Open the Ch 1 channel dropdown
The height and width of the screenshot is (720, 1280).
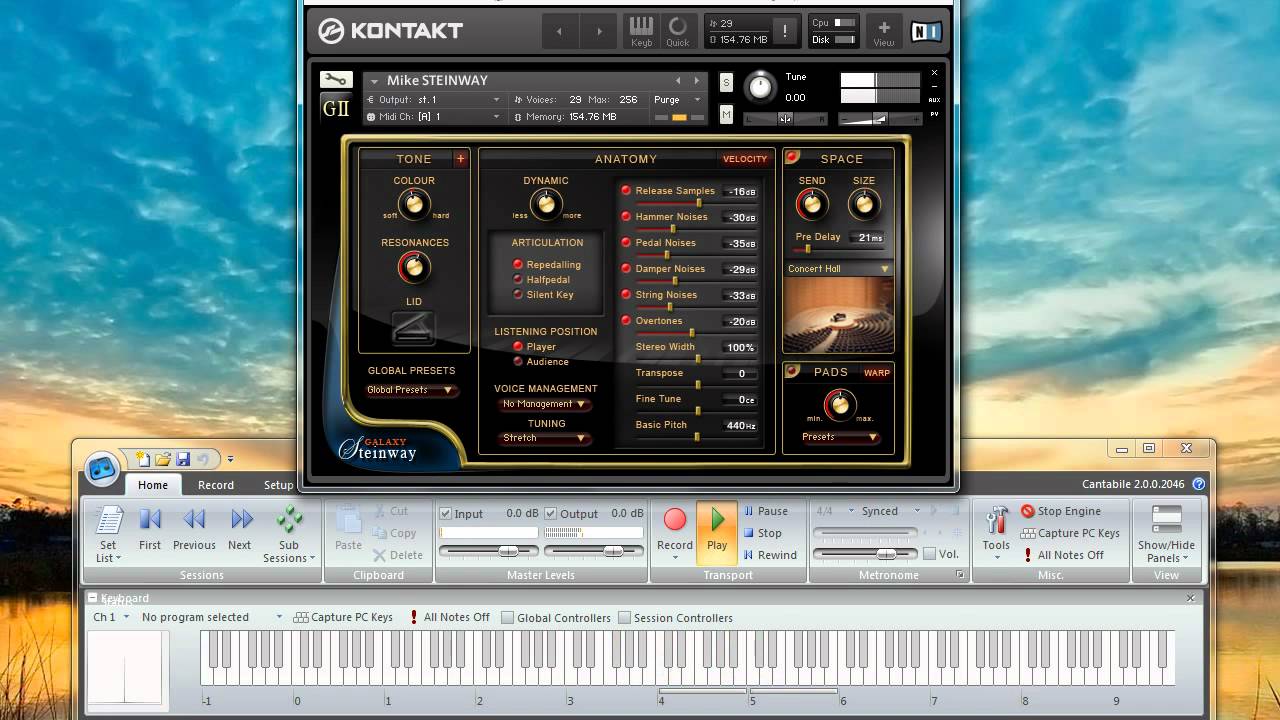(x=111, y=618)
